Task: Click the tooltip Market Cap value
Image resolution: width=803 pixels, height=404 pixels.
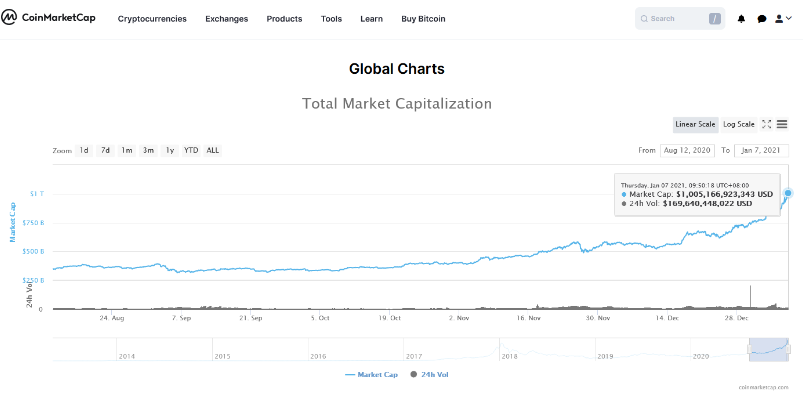Action: pyautogui.click(x=724, y=195)
